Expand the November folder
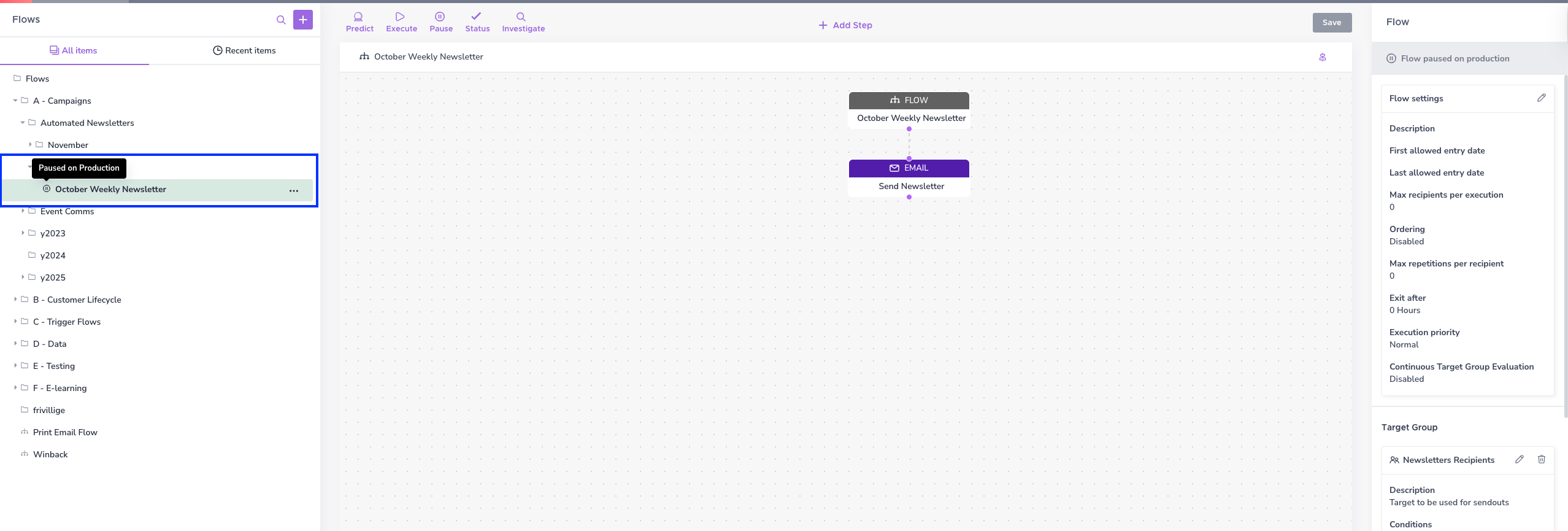 click(30, 145)
